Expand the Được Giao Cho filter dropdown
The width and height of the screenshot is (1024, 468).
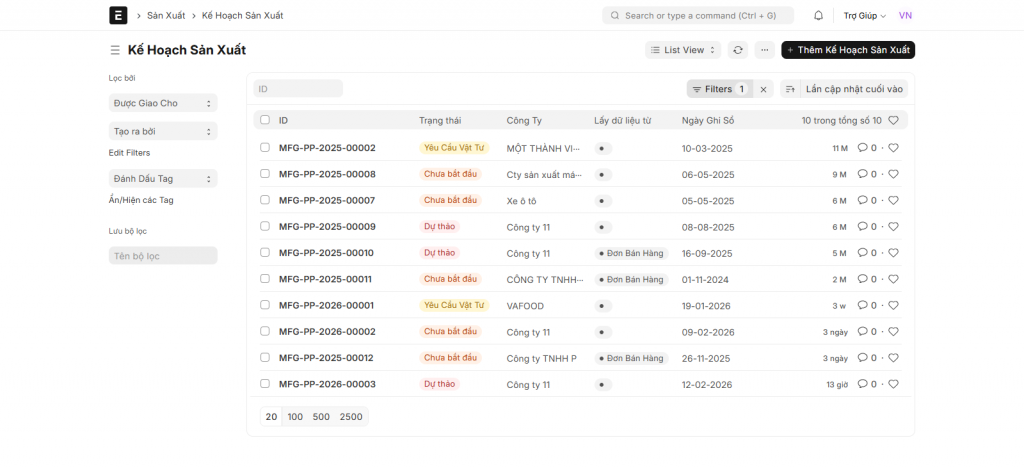(163, 103)
